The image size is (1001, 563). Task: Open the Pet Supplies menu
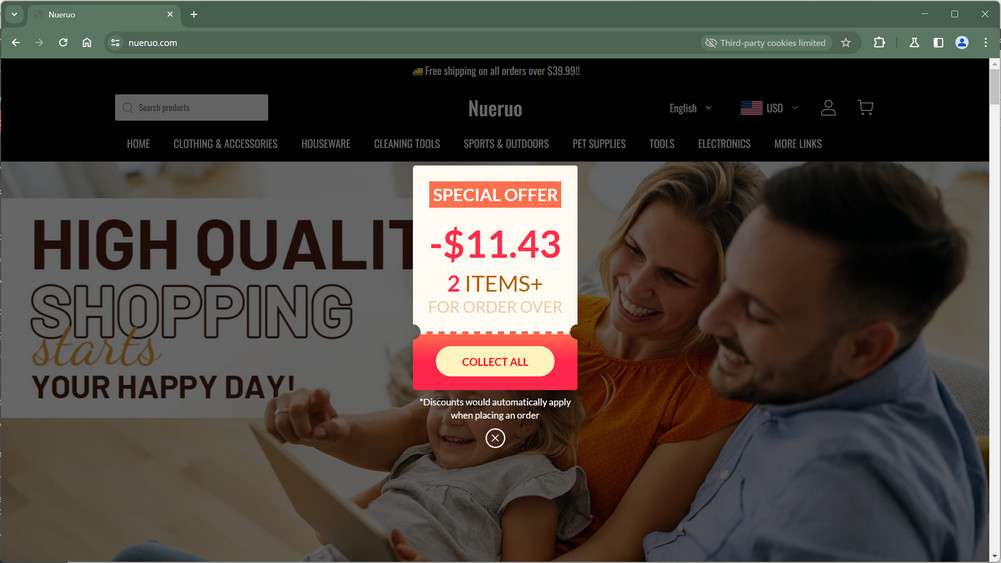[599, 144]
